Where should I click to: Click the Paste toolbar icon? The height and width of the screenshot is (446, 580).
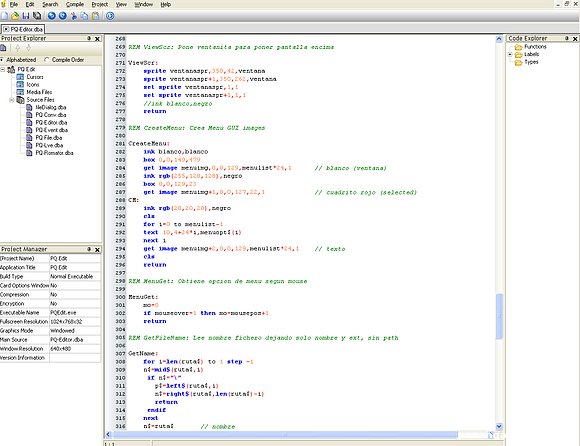[96, 16]
